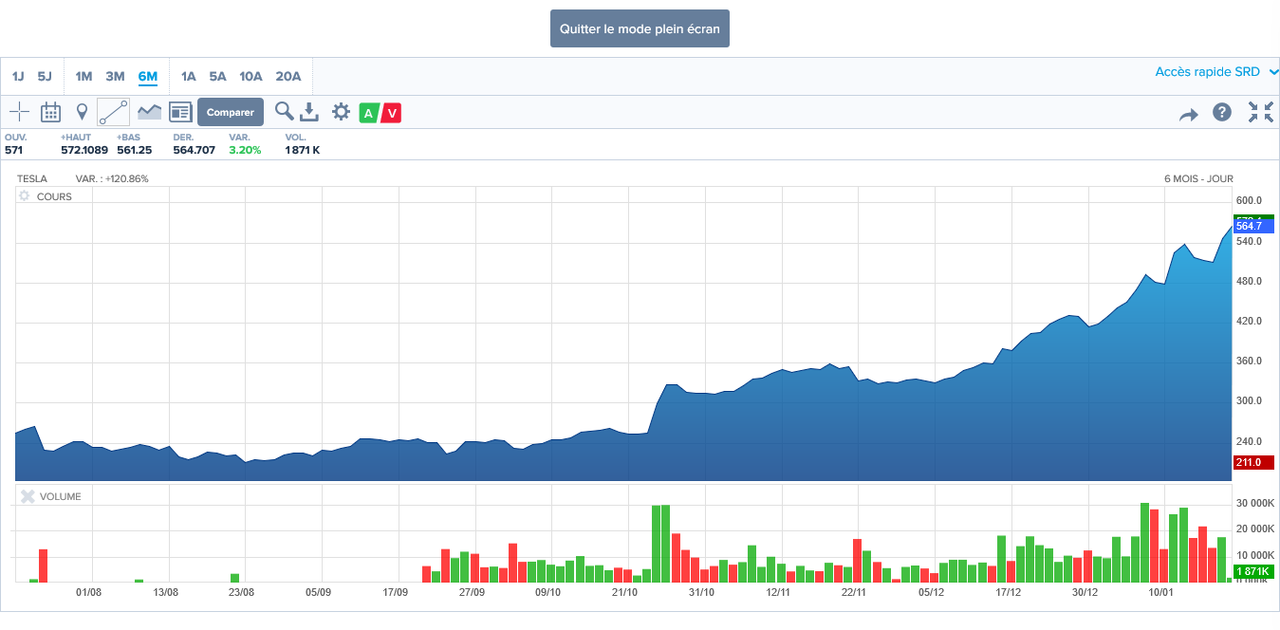1280x630 pixels.
Task: Click the 6 MOIS - JOUR label
Action: [1199, 179]
